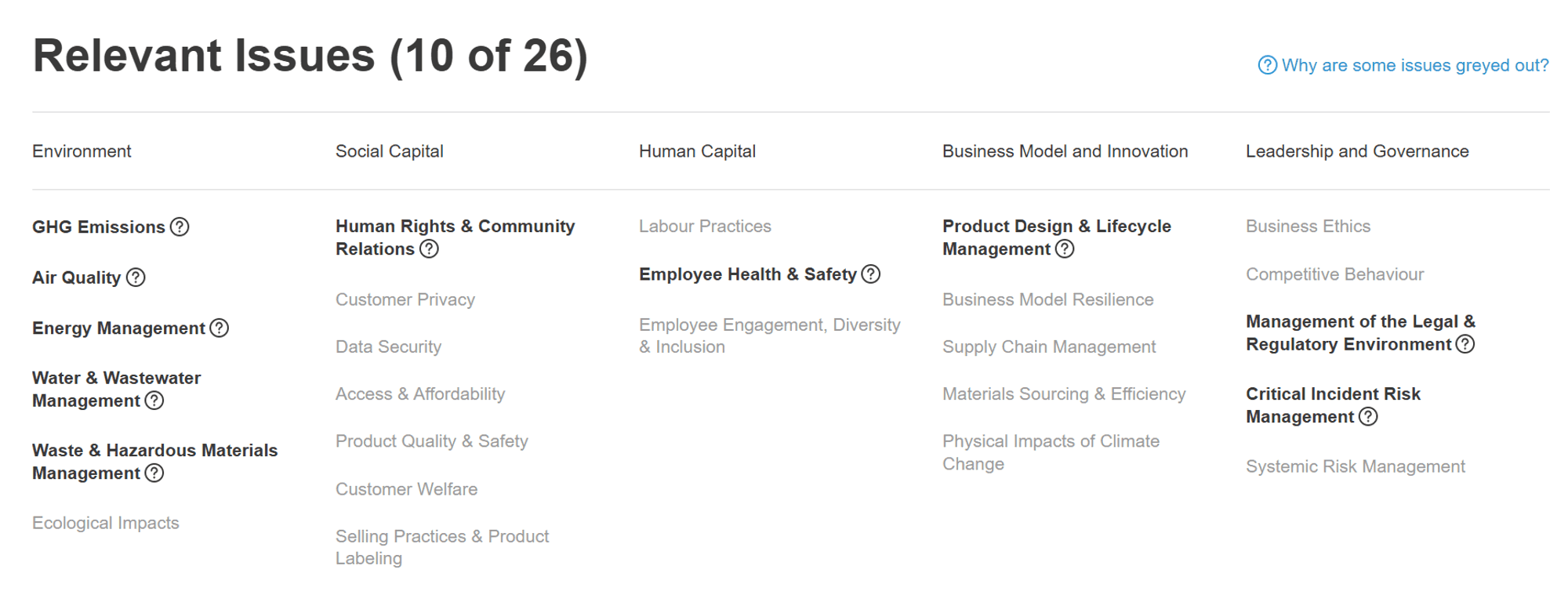Click help icon for Legal & Regulatory Environment
This screenshot has height=591, width=1568.
(1465, 345)
